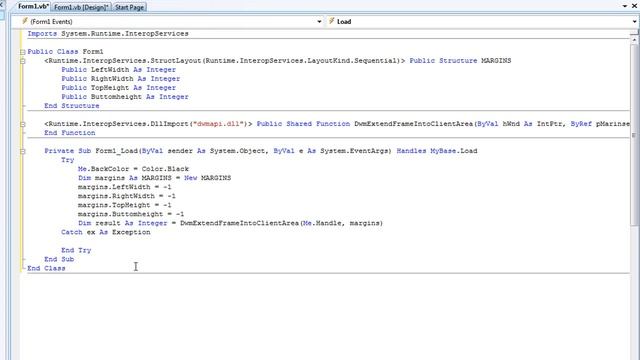Click 'System.Runtime.InteropServices' text
Viewport: 640px width, 360px height.
pyautogui.click(x=125, y=34)
